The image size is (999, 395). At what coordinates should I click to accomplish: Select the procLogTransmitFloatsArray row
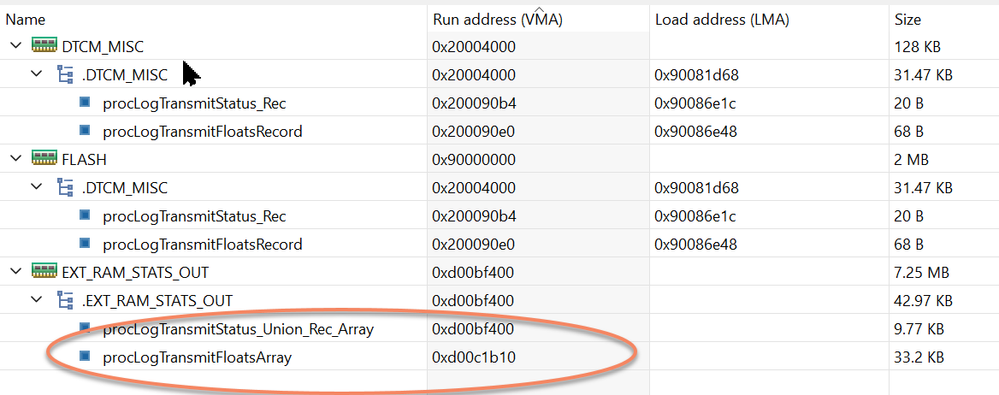coord(500,357)
